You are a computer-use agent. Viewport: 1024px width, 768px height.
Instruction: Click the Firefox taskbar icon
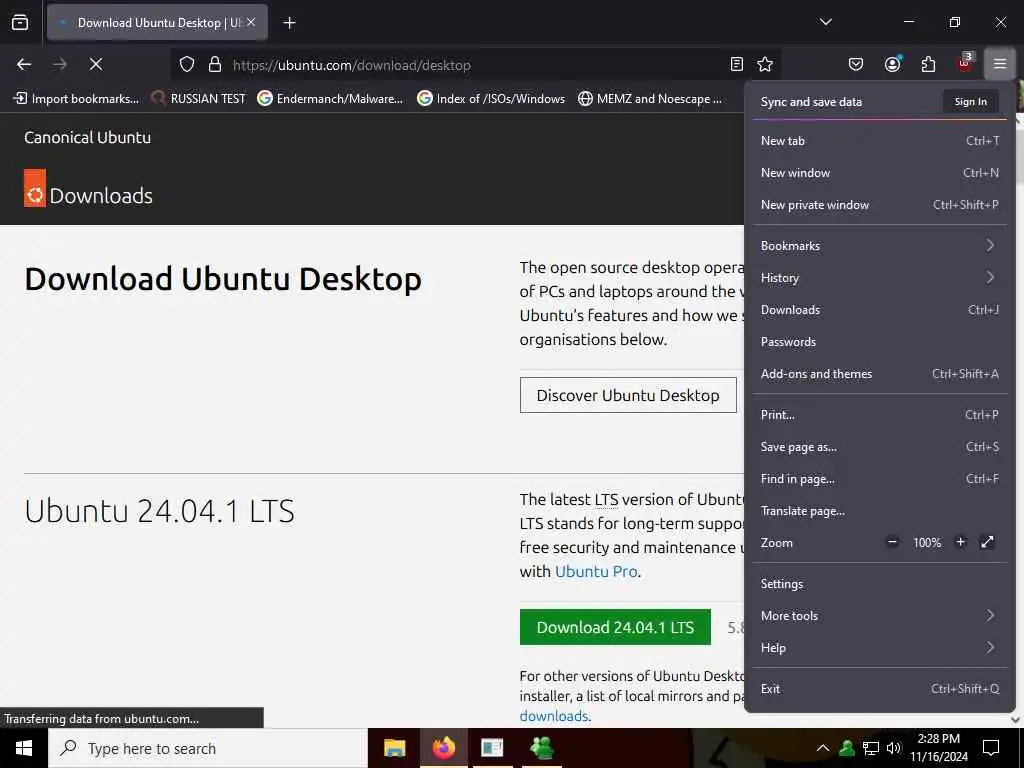coord(443,748)
